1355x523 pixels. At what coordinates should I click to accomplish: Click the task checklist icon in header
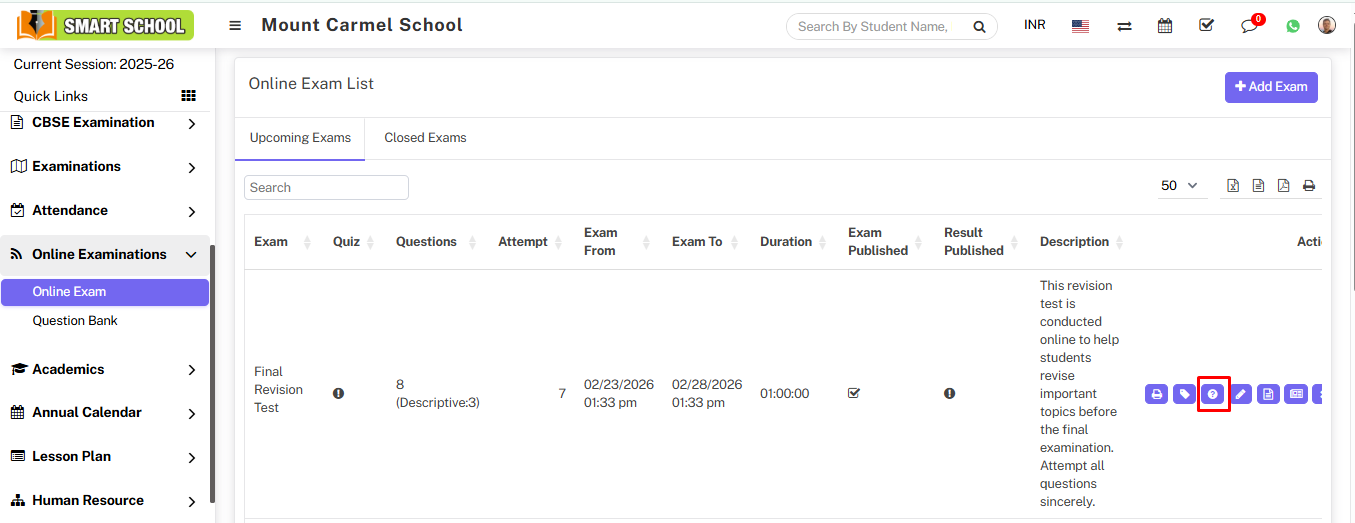[x=1206, y=26]
